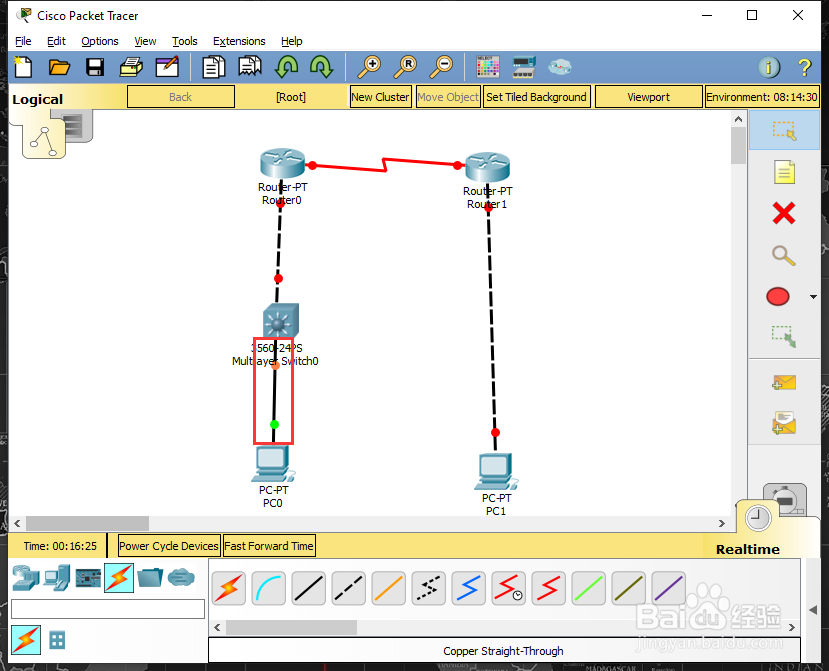The height and width of the screenshot is (671, 829).
Task: Pick the automatic connection type lightning
Action: point(228,588)
